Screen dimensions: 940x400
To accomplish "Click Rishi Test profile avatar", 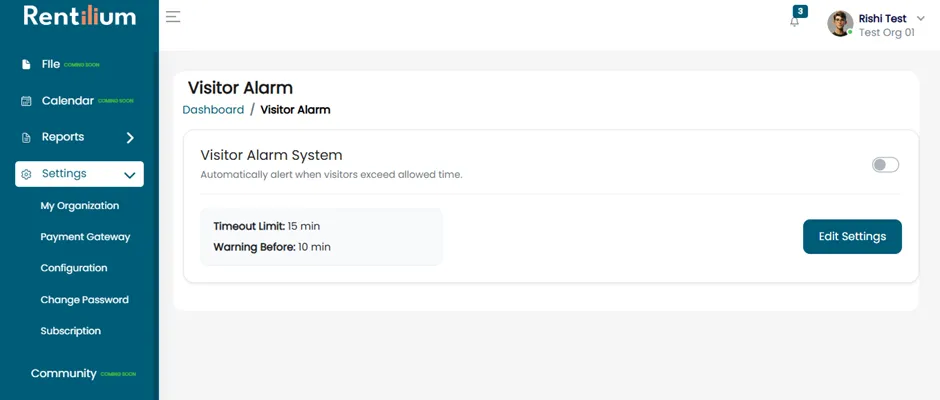I will tap(840, 23).
